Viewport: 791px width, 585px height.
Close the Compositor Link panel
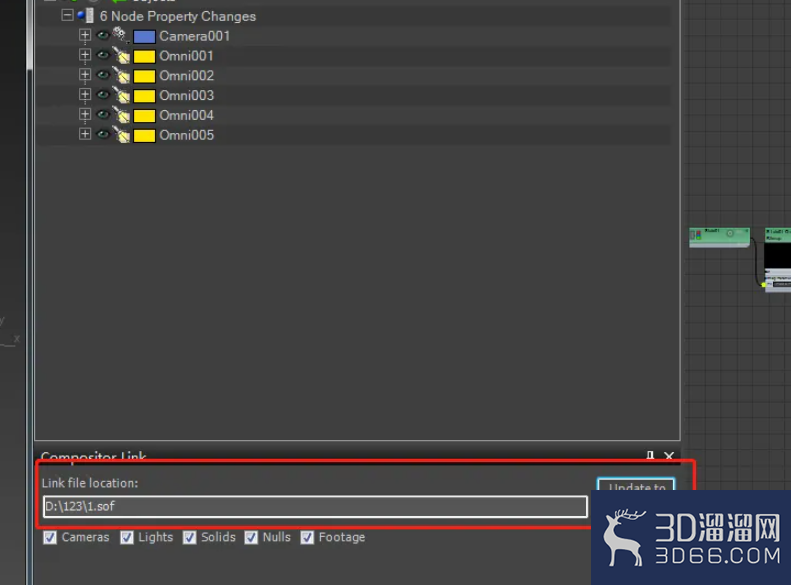click(669, 456)
